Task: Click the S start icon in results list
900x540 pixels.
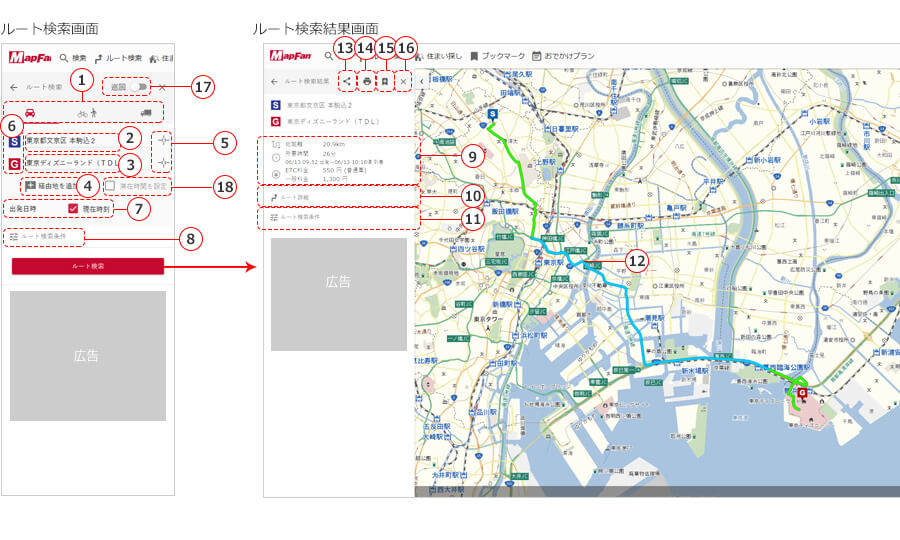Action: coord(276,105)
